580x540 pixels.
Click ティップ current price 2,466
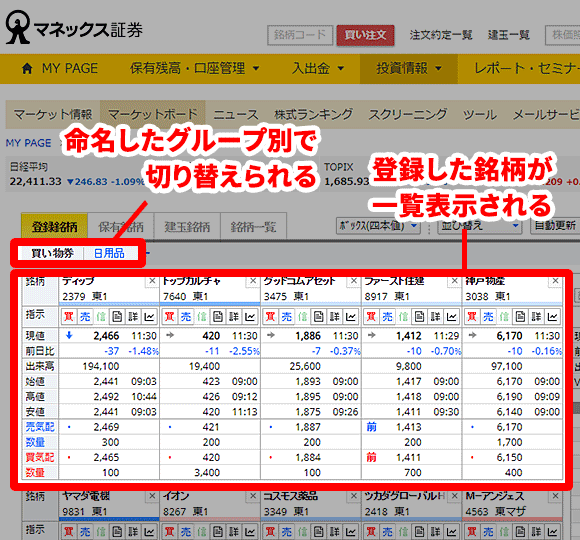[106, 336]
